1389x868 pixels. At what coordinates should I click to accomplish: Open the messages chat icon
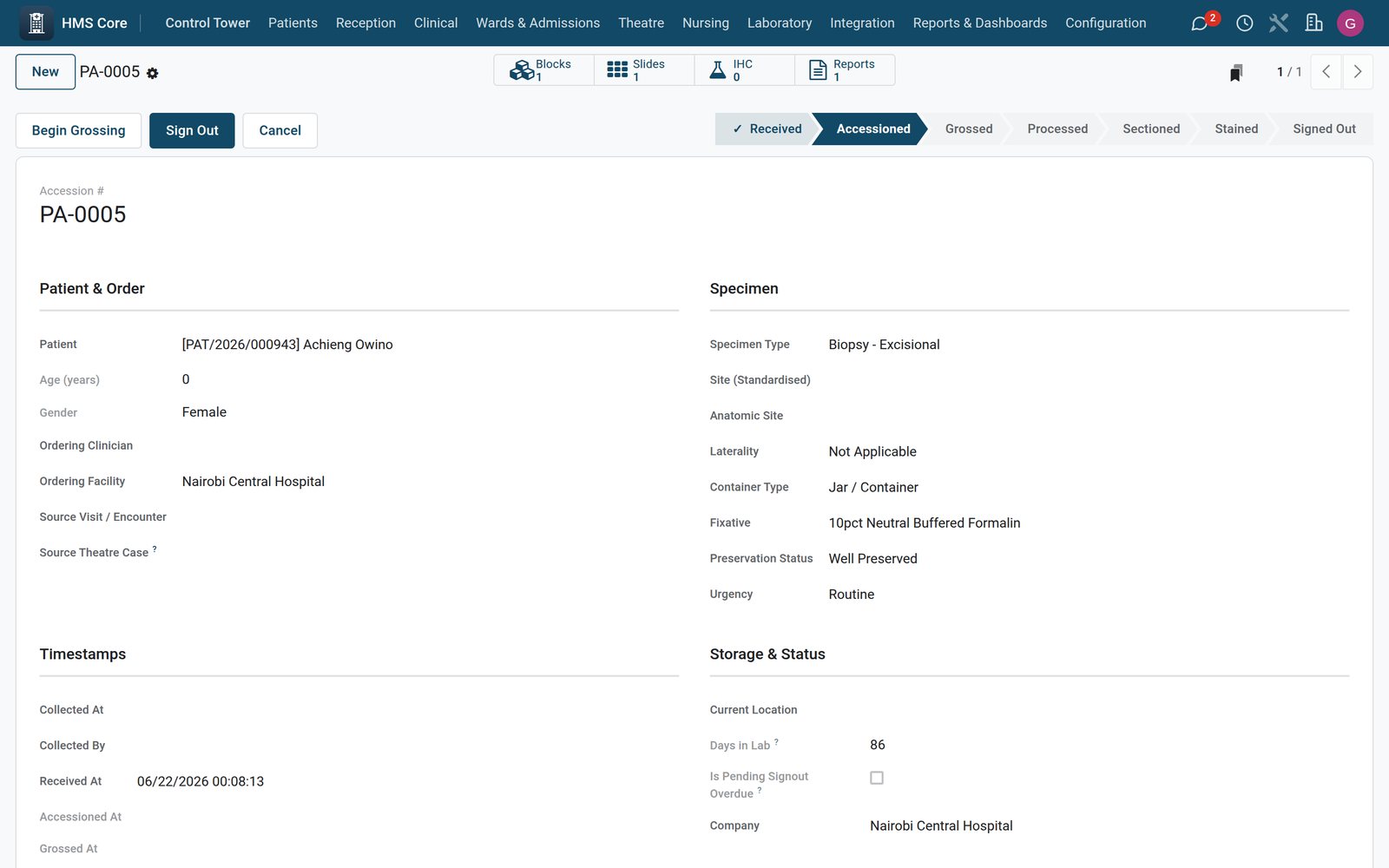tap(1200, 23)
